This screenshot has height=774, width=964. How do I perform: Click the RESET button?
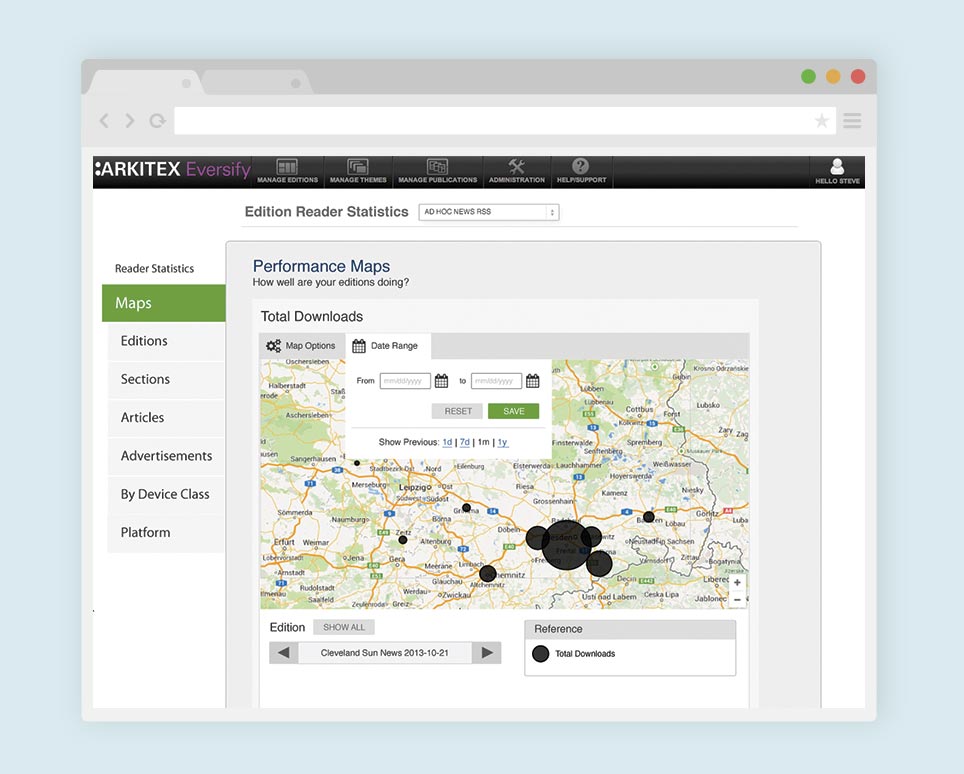point(457,411)
